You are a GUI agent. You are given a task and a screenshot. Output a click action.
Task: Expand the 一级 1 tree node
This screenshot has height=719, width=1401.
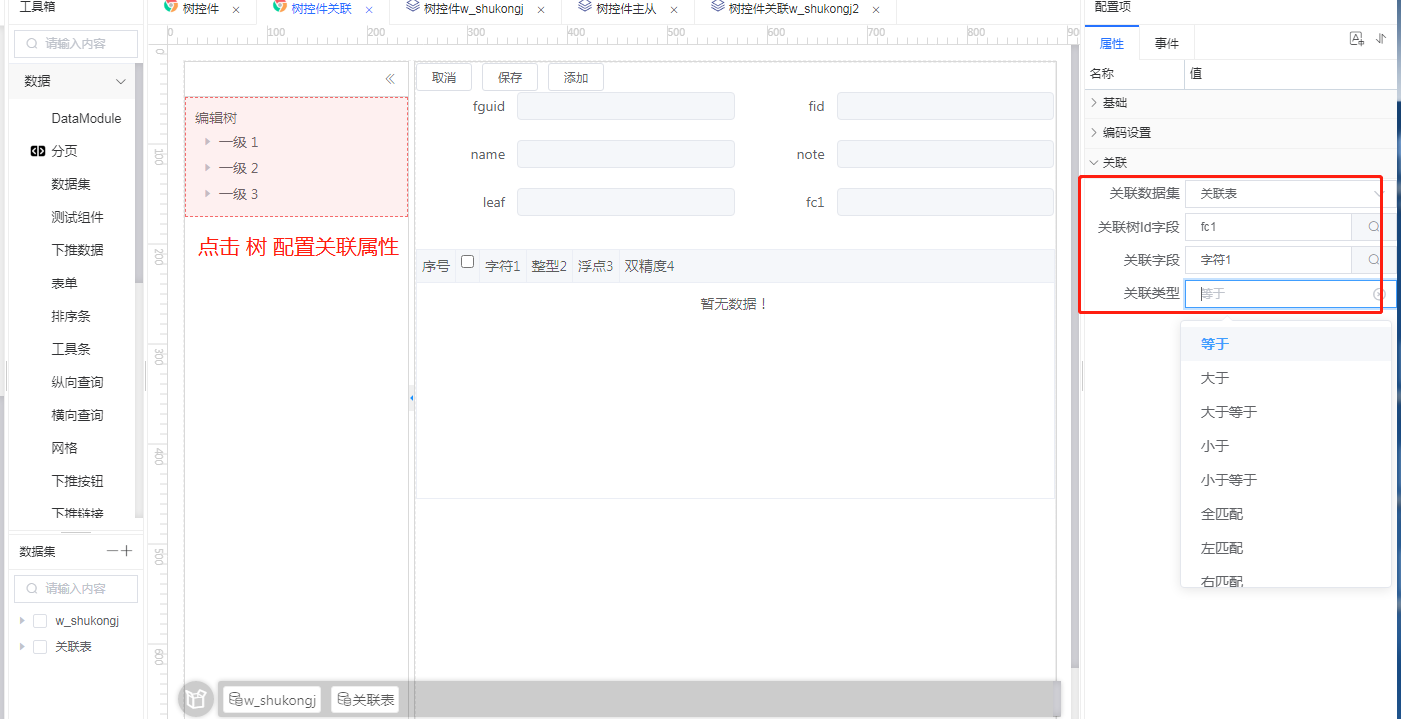(207, 142)
